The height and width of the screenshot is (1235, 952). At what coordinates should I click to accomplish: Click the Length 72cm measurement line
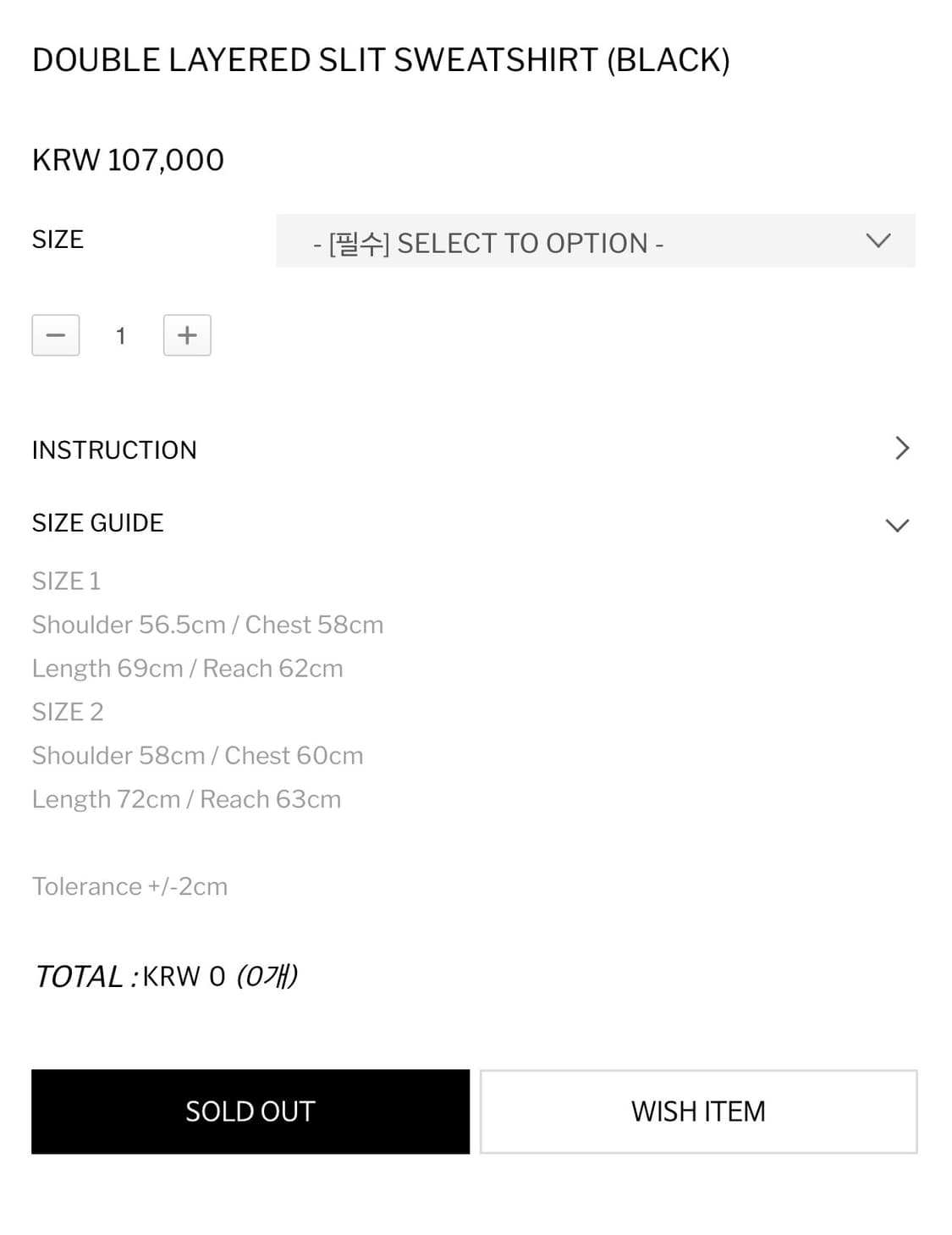tap(186, 799)
